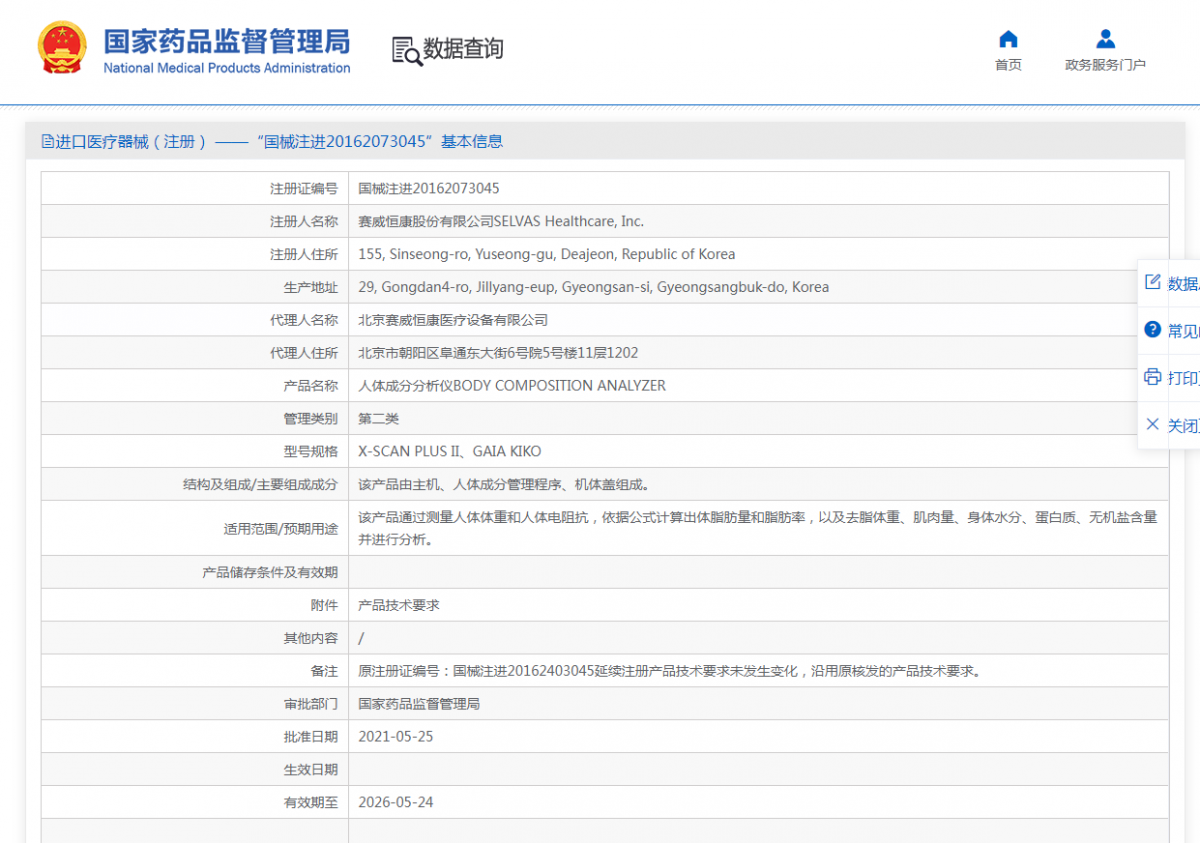
Task: Click 北京赛威恒康医疗设备有限公司 agent name
Action: click(453, 320)
